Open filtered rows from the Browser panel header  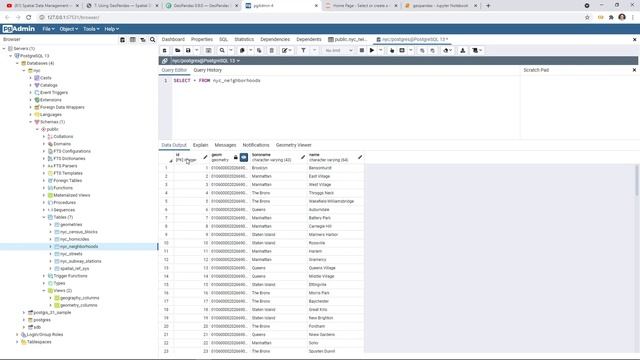click(x=143, y=40)
